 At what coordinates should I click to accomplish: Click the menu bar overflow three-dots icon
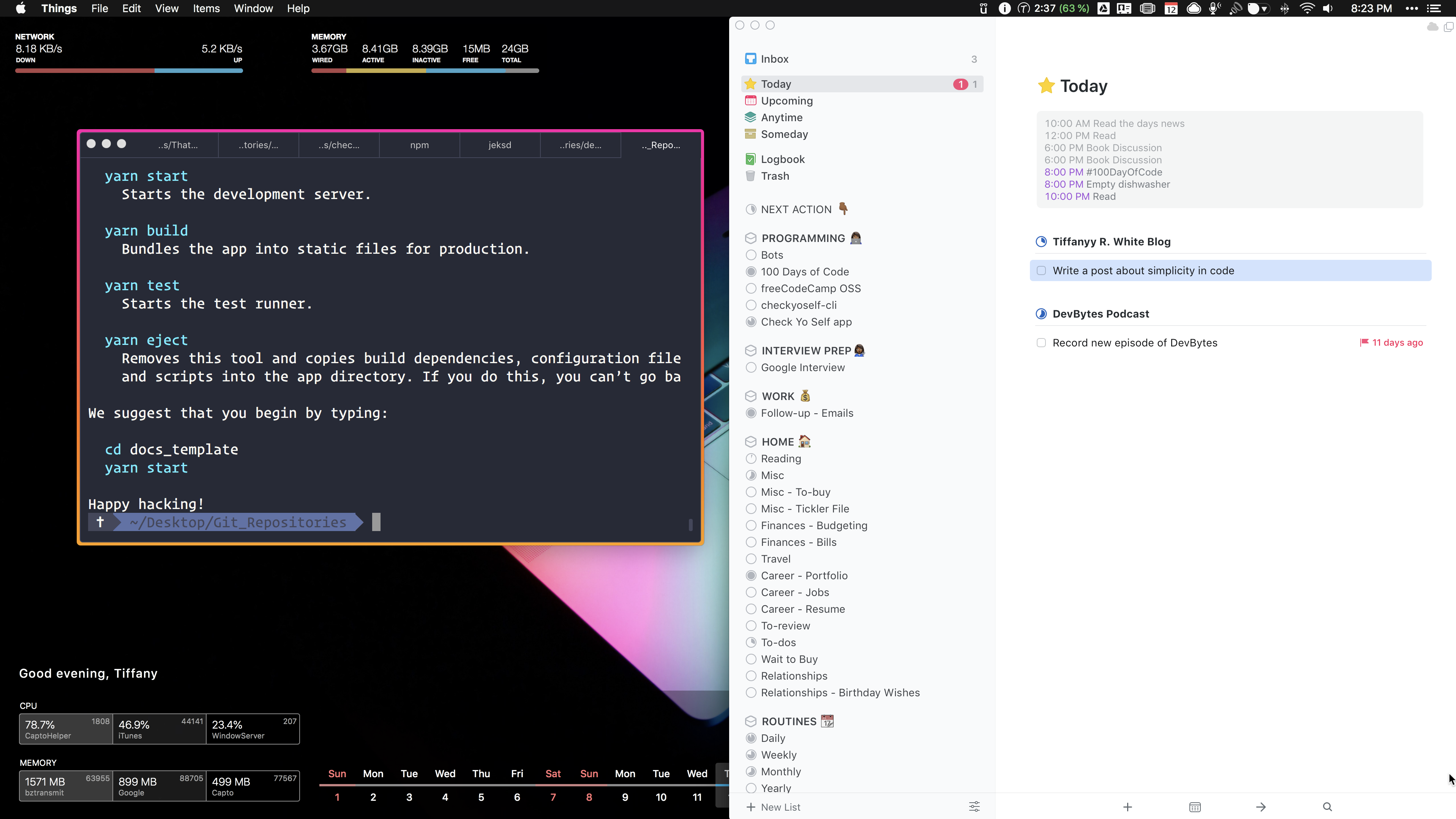pos(1411,8)
